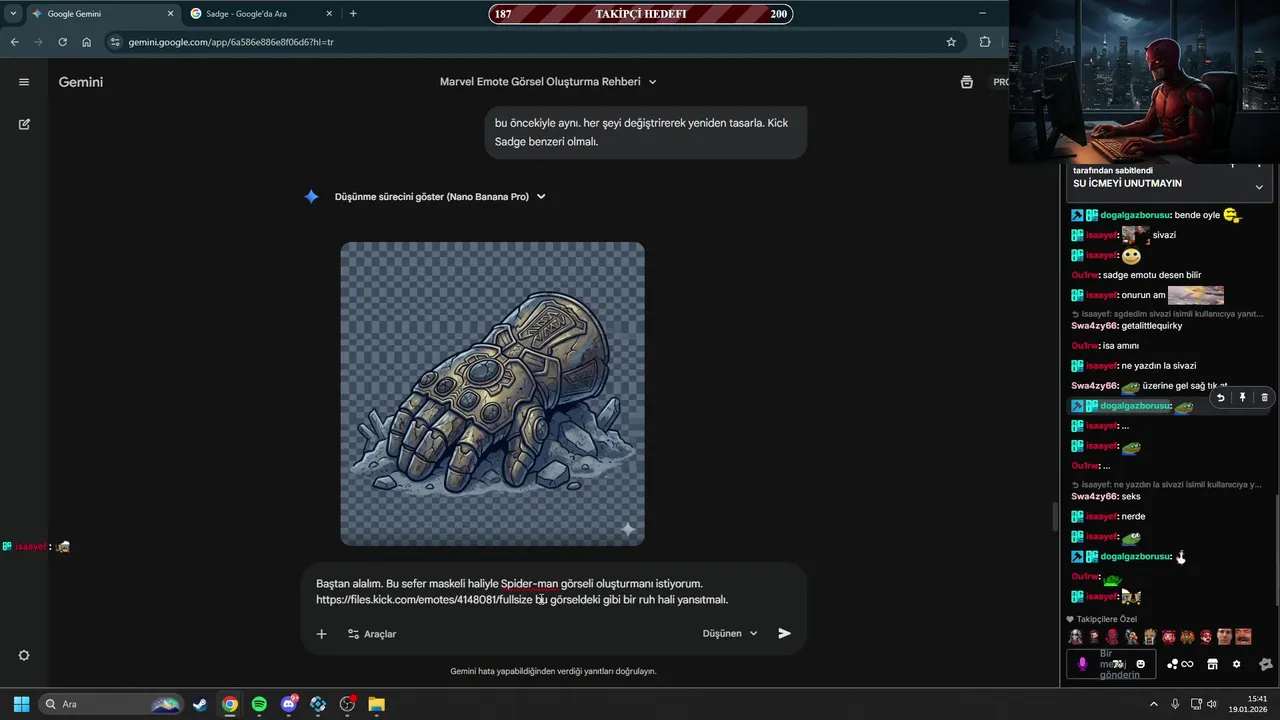This screenshot has height=720, width=1280.
Task: Click the 'sadge emotu desen bilir' message
Action: (x=1152, y=275)
